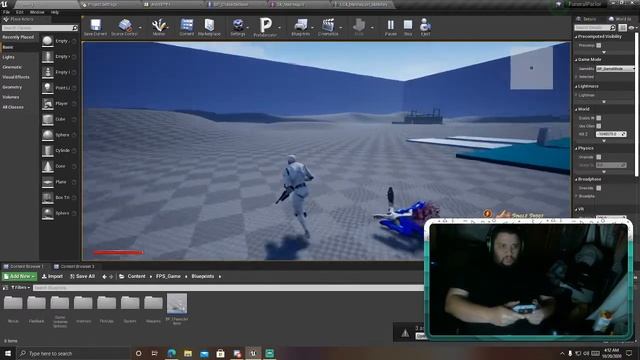This screenshot has width=640, height=360.
Task: Click the large P toolbar icon
Action: coord(265,25)
